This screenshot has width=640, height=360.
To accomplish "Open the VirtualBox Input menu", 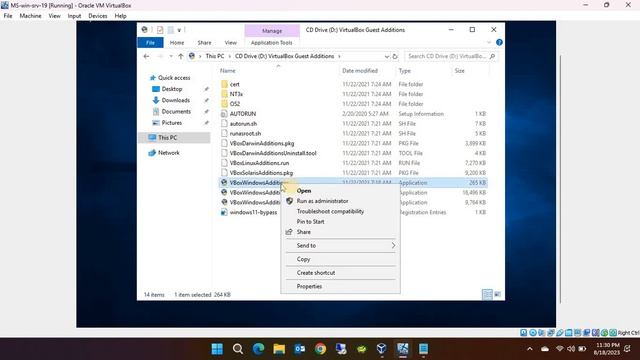I will (74, 16).
